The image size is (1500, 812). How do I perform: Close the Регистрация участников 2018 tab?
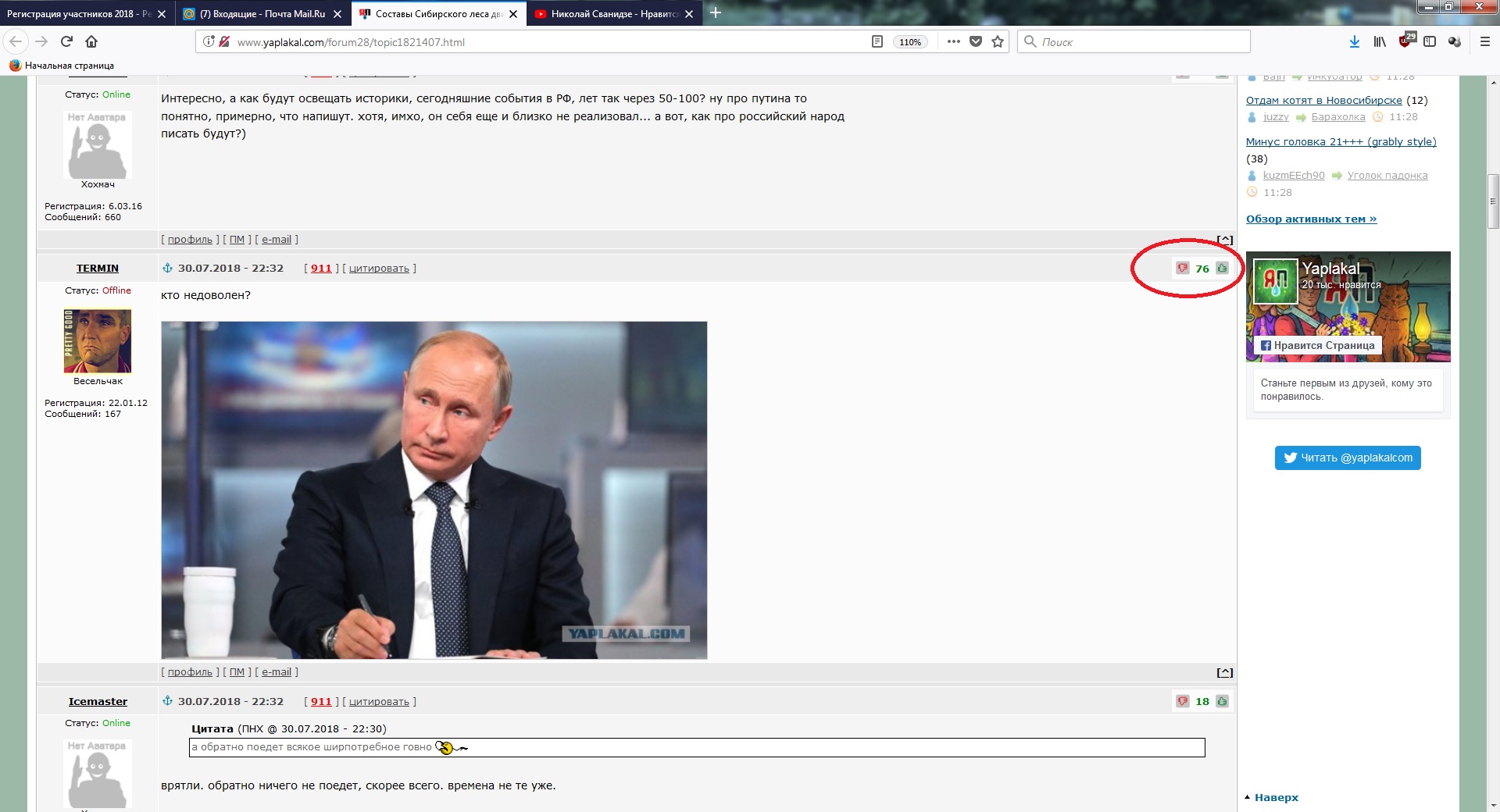click(x=162, y=14)
